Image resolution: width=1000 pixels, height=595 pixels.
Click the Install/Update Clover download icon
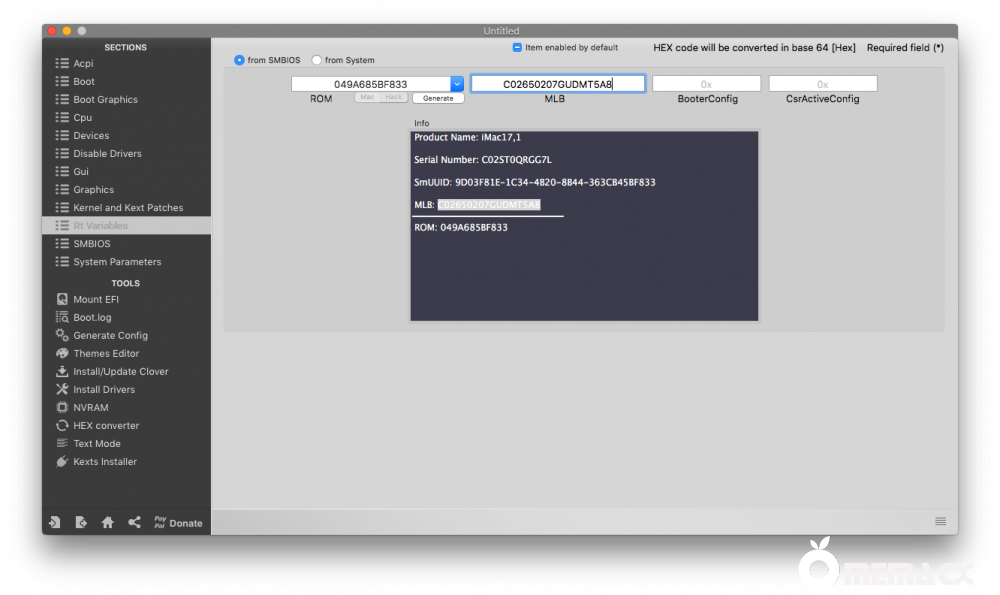pyautogui.click(x=62, y=371)
